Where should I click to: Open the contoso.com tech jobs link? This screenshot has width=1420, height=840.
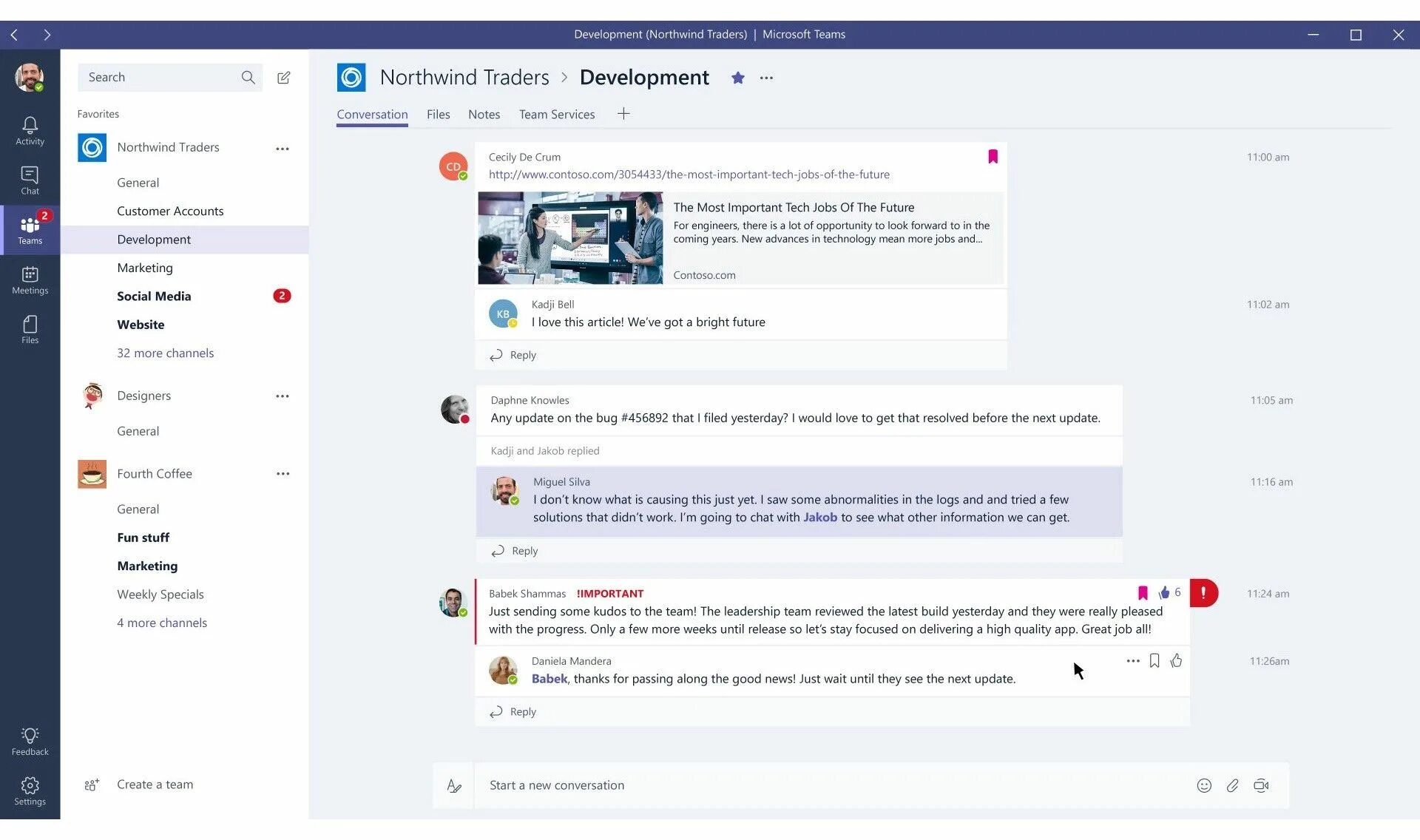689,175
